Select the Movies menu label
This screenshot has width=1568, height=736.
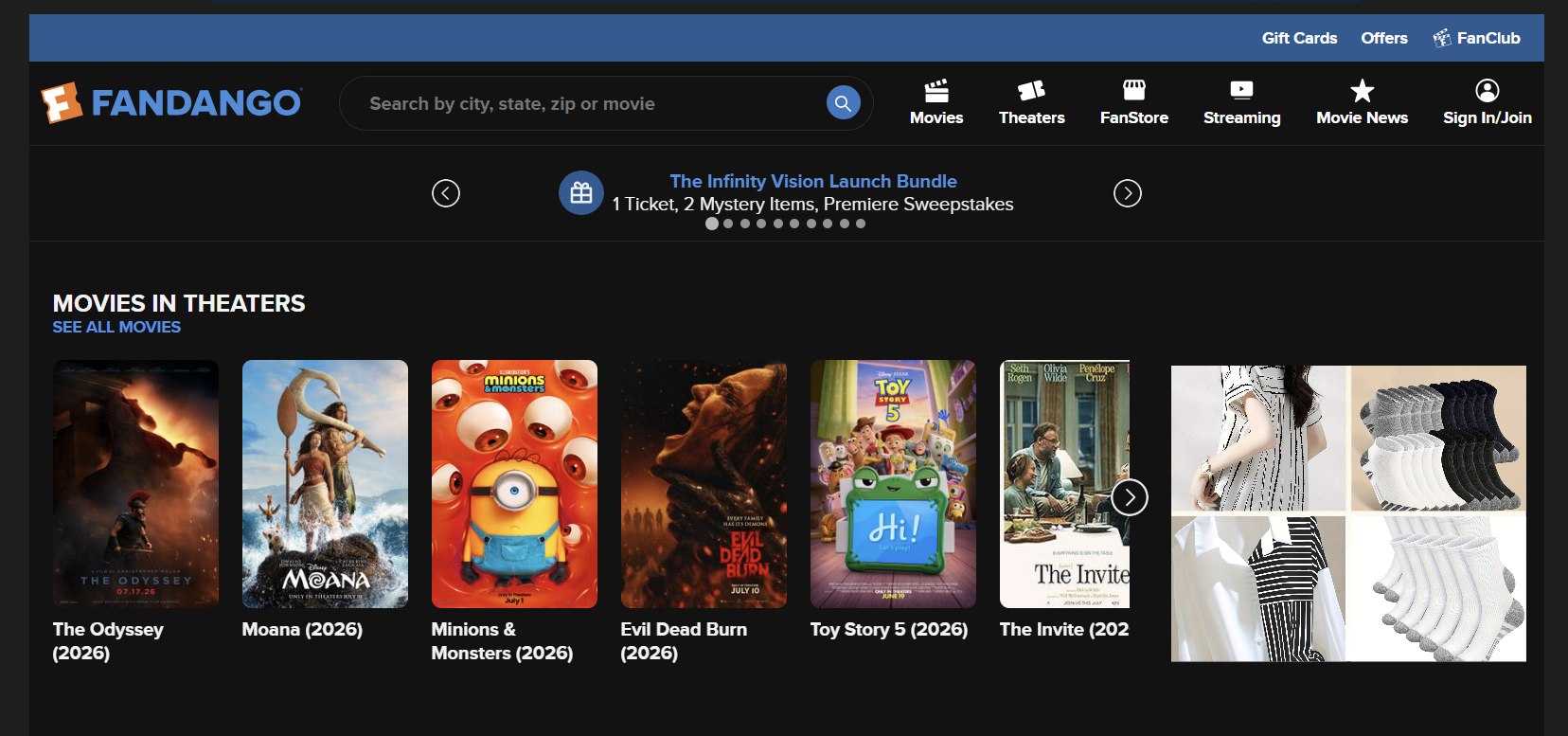click(x=936, y=117)
